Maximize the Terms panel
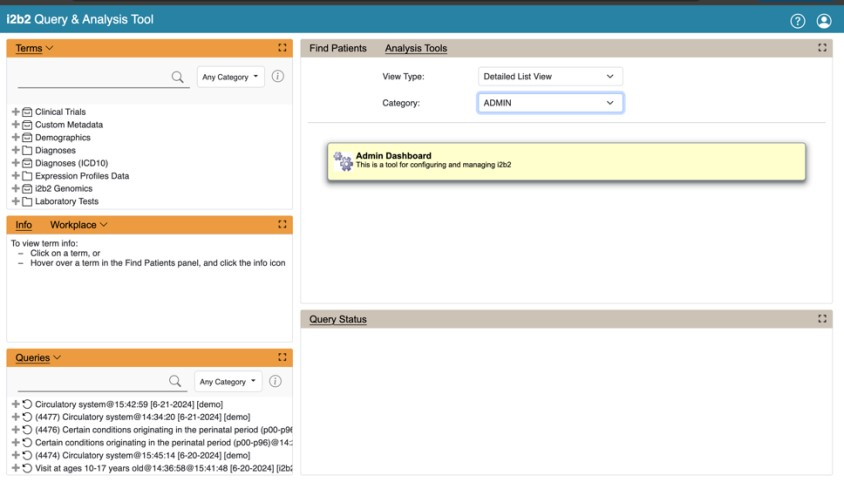The image size is (844, 482). coord(282,48)
